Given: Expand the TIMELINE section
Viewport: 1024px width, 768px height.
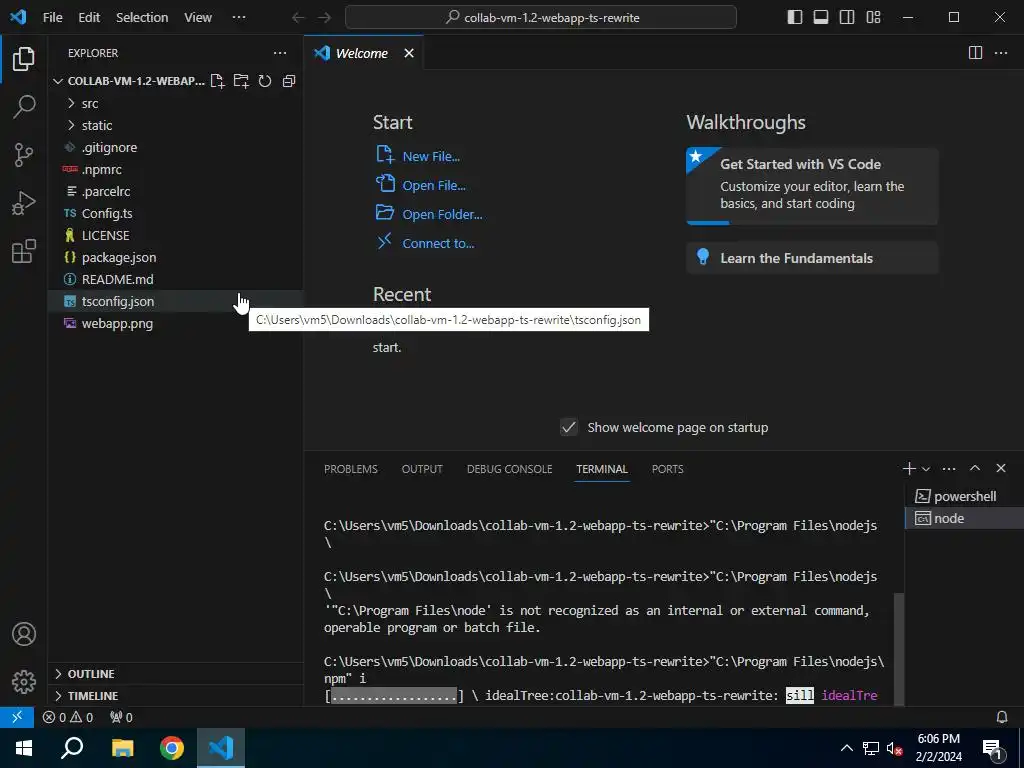Looking at the screenshot, I should click(175, 696).
